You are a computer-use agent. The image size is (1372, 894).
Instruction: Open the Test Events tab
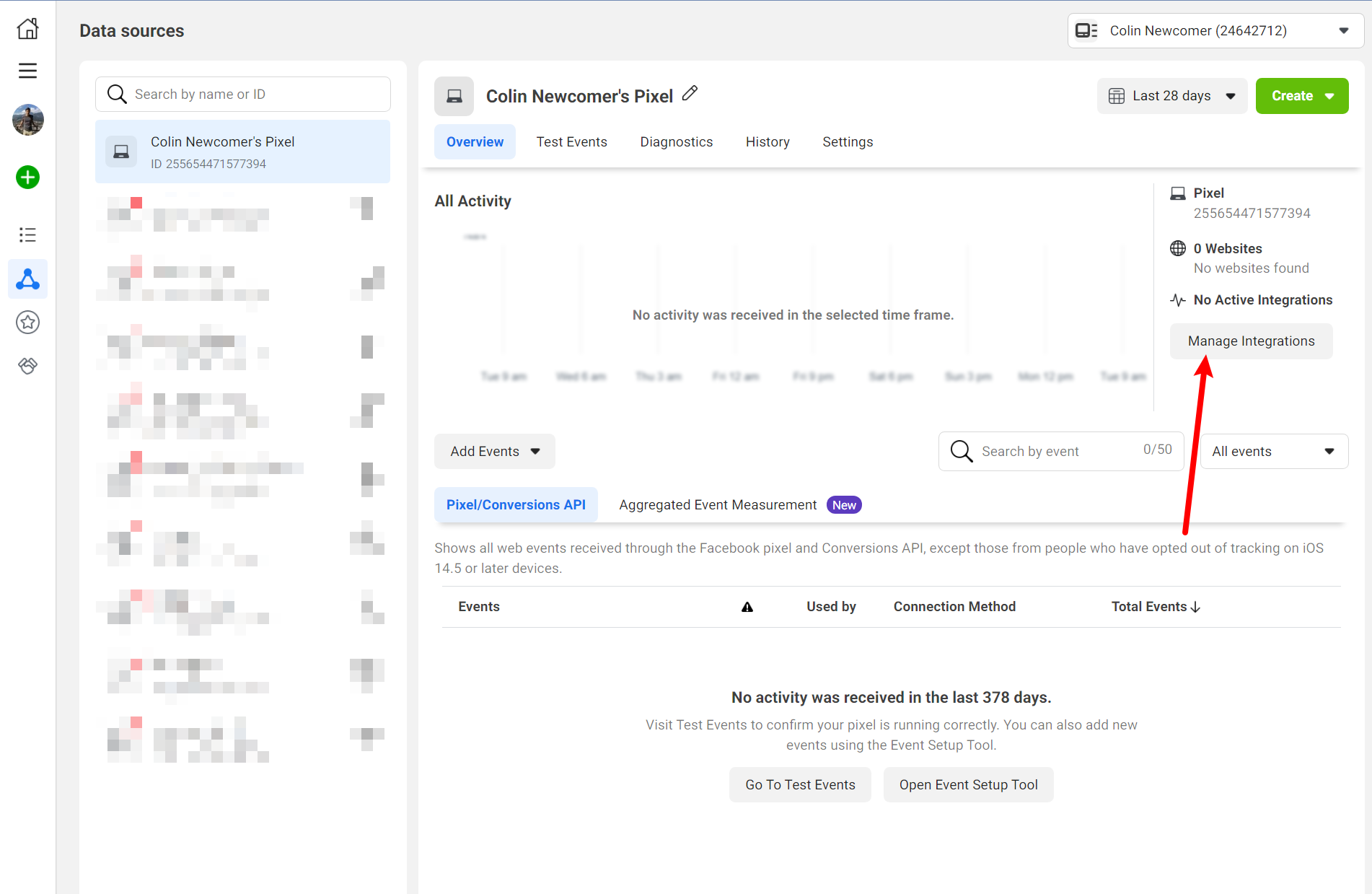coord(571,142)
